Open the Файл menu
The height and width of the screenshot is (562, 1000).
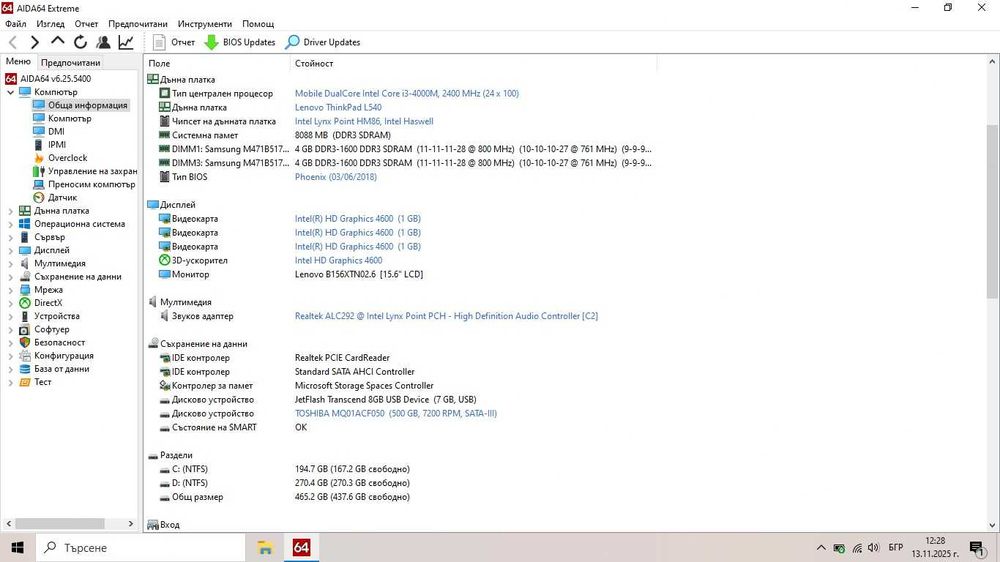[16, 24]
